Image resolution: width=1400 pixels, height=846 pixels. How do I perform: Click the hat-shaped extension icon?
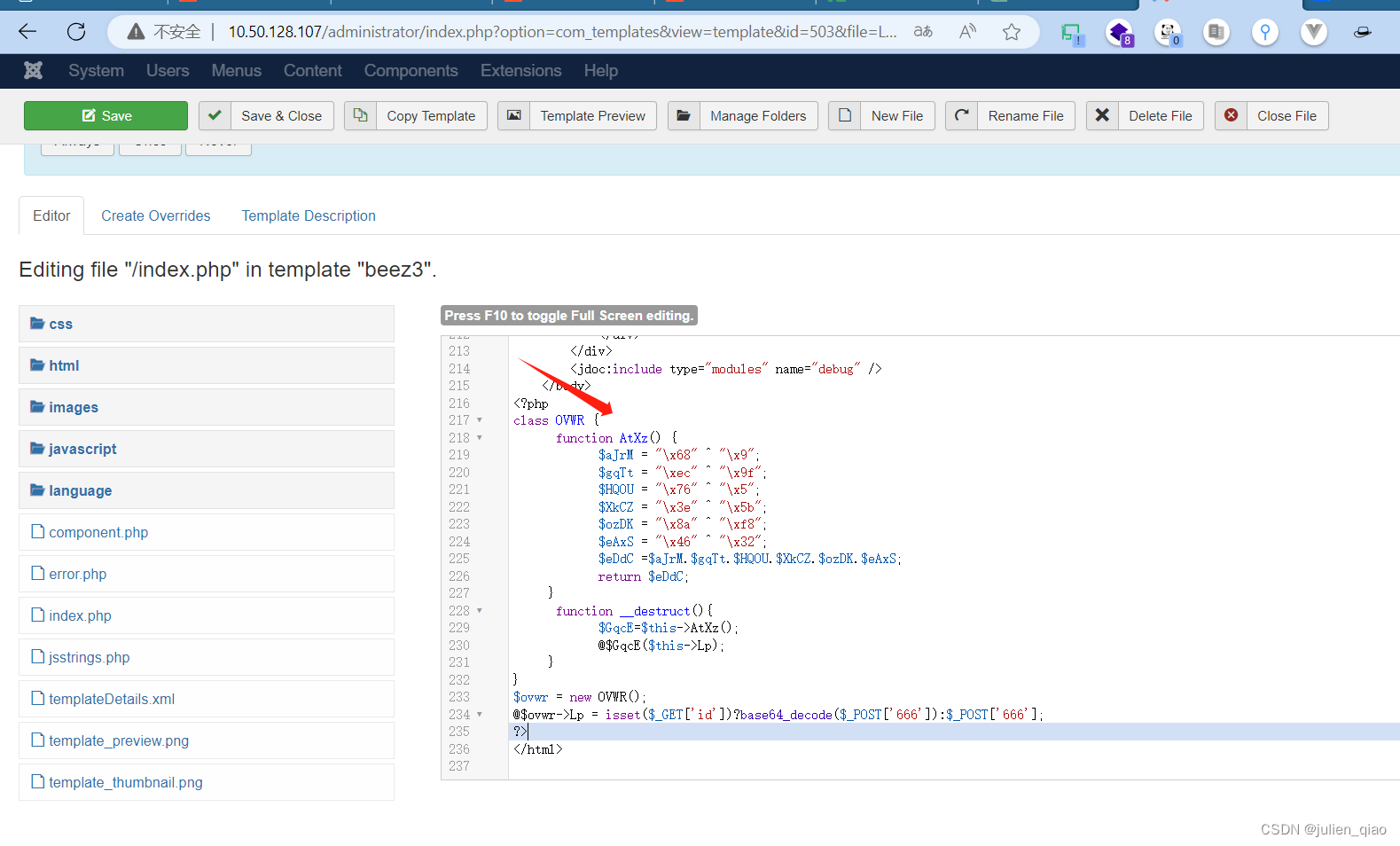tap(1363, 33)
